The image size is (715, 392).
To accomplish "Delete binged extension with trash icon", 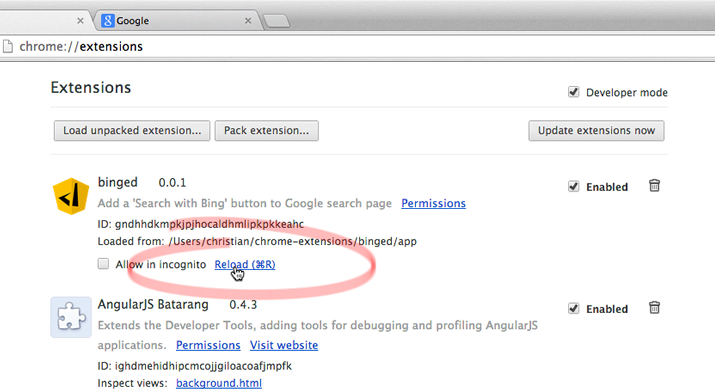I will click(x=654, y=186).
